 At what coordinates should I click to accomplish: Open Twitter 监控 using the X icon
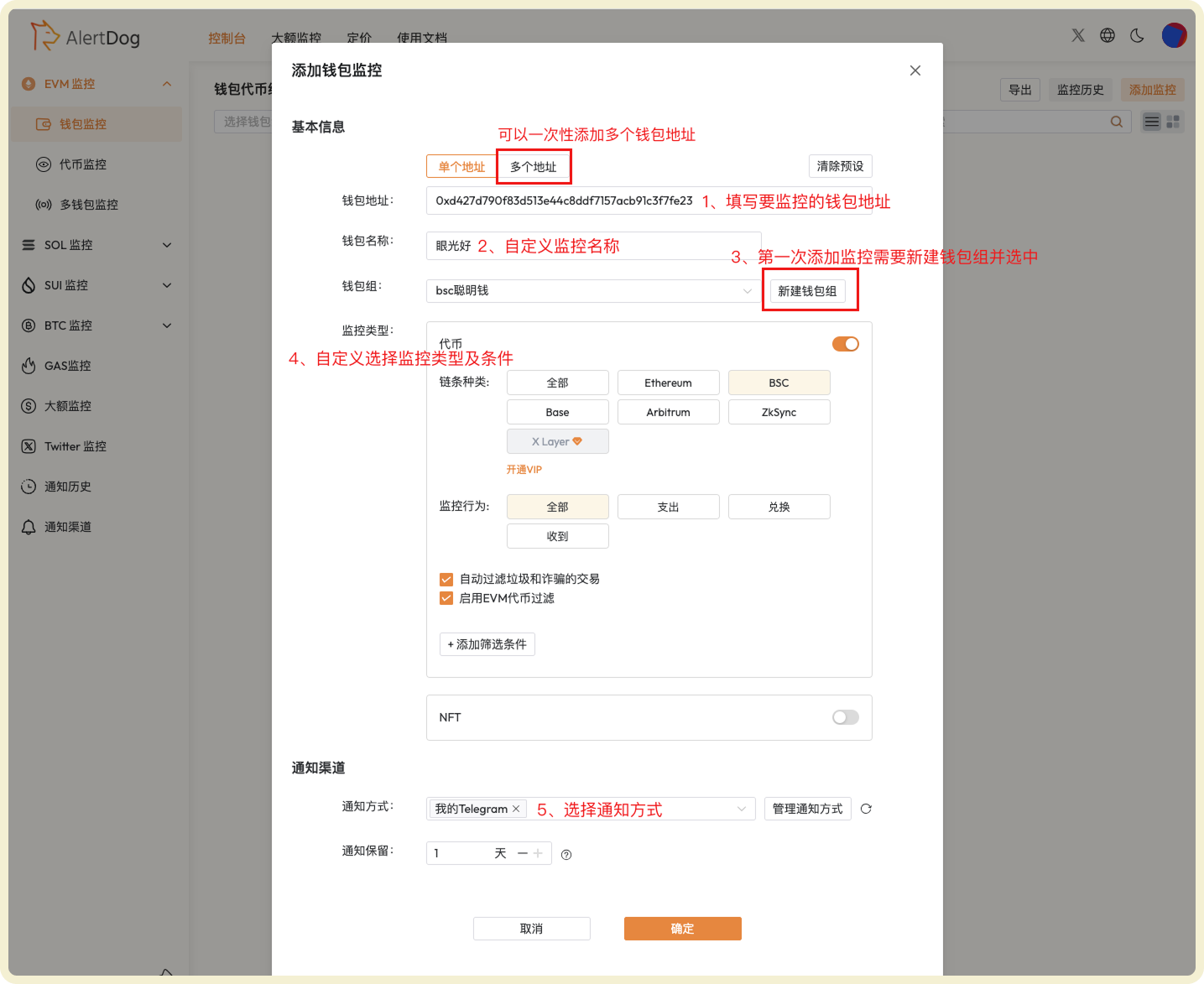pos(27,445)
